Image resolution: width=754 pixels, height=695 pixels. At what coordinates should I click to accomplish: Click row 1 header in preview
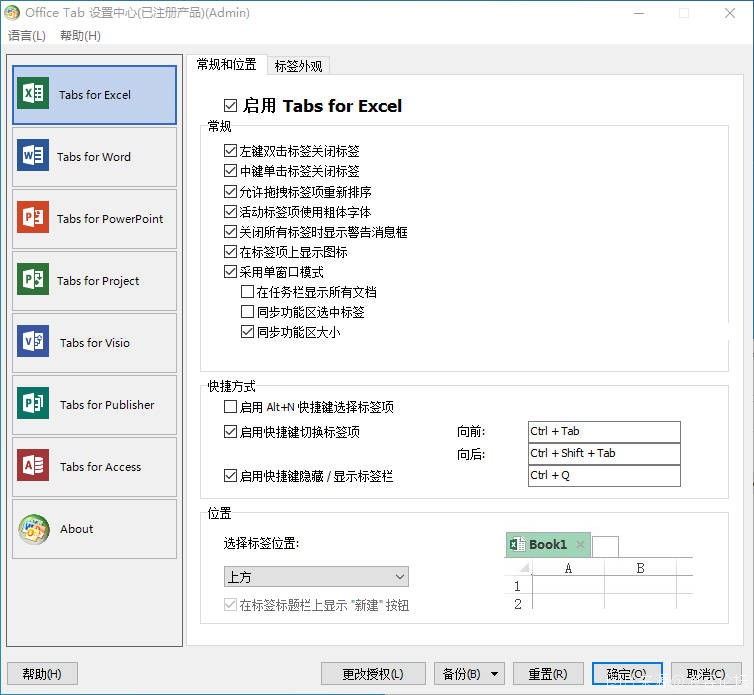[517, 586]
